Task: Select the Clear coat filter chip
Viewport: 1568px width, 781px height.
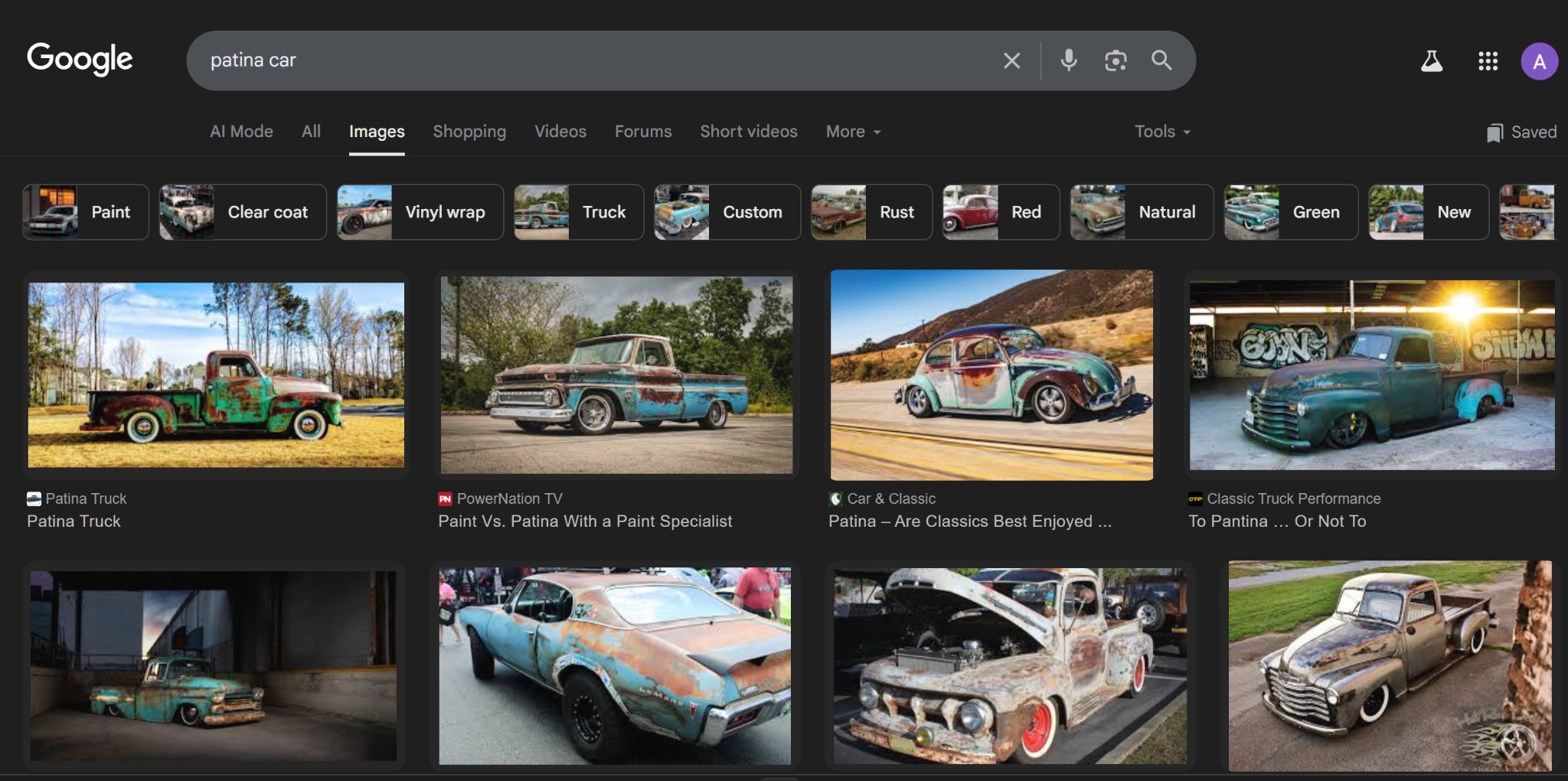Action: click(x=243, y=212)
